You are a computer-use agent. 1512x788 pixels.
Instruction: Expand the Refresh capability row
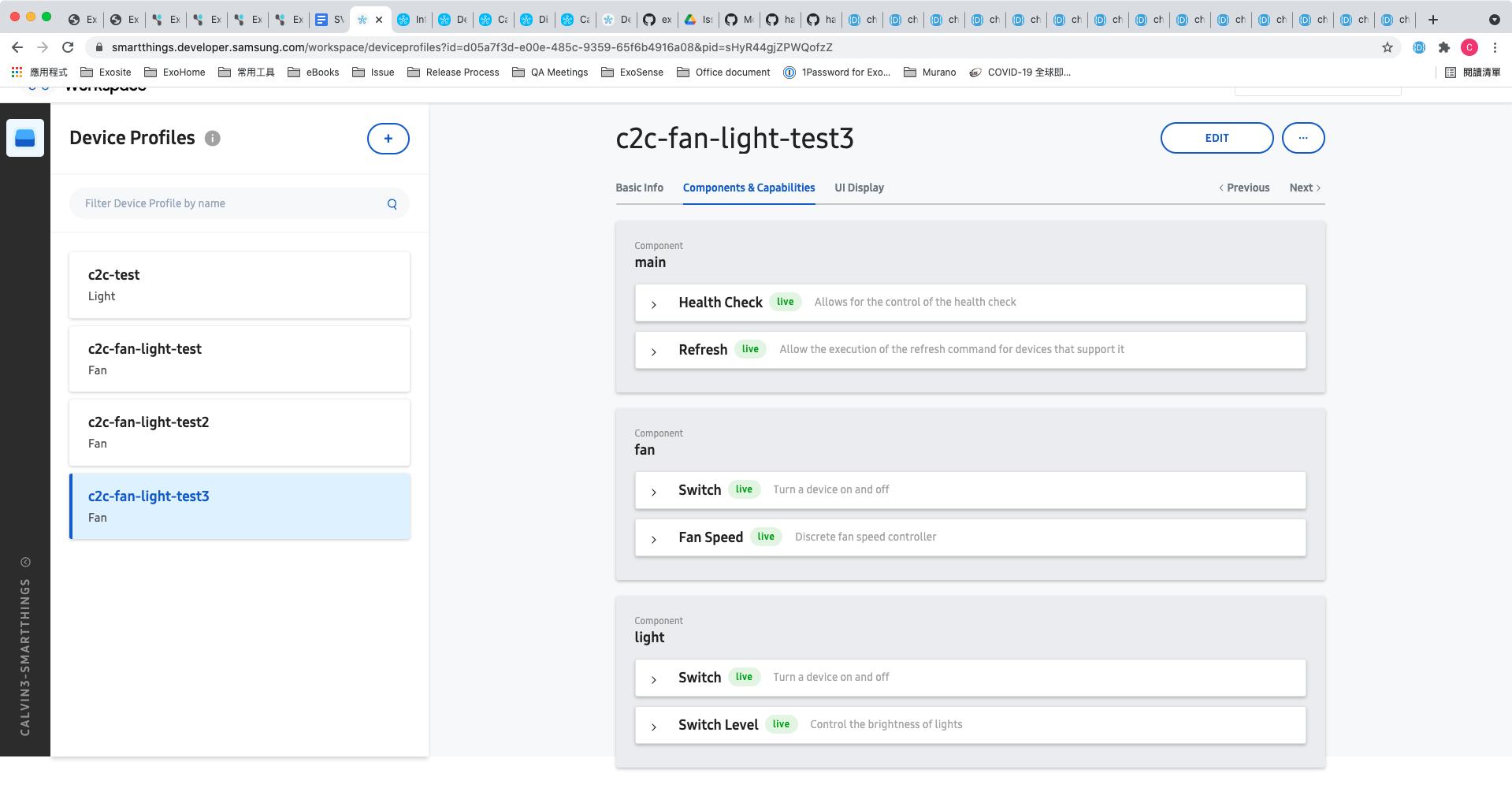971,350
